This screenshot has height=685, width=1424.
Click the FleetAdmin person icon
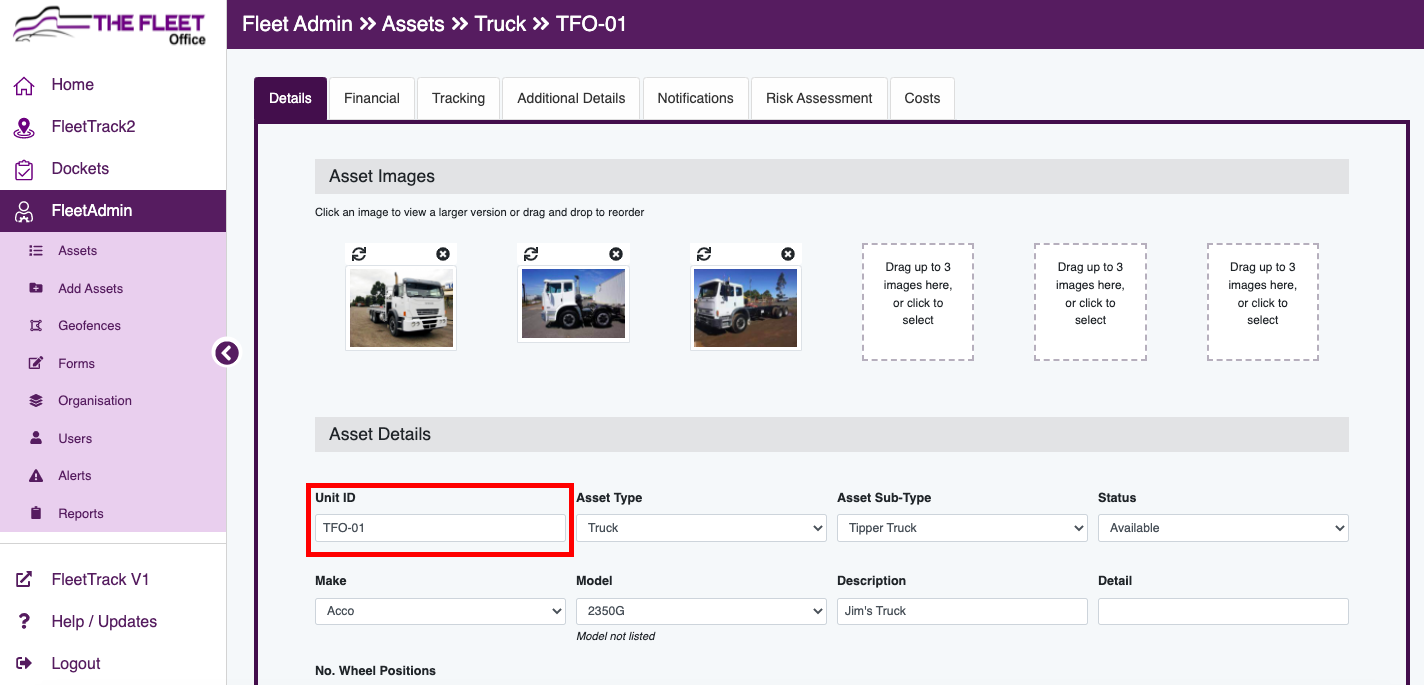click(x=24, y=211)
